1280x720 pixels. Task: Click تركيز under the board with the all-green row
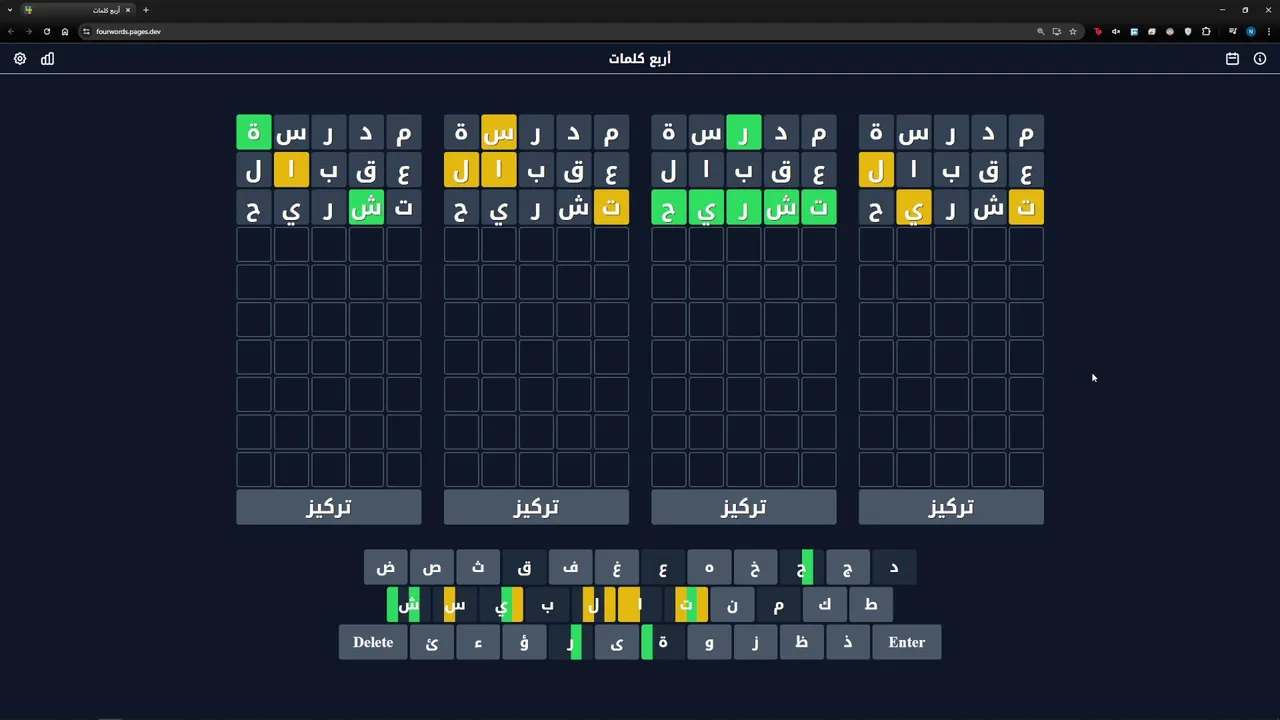[744, 507]
